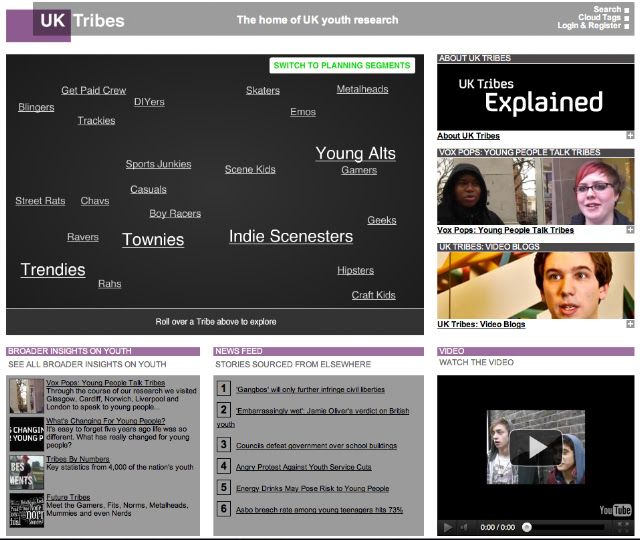Open Cloud Tags from the header

(x=599, y=17)
